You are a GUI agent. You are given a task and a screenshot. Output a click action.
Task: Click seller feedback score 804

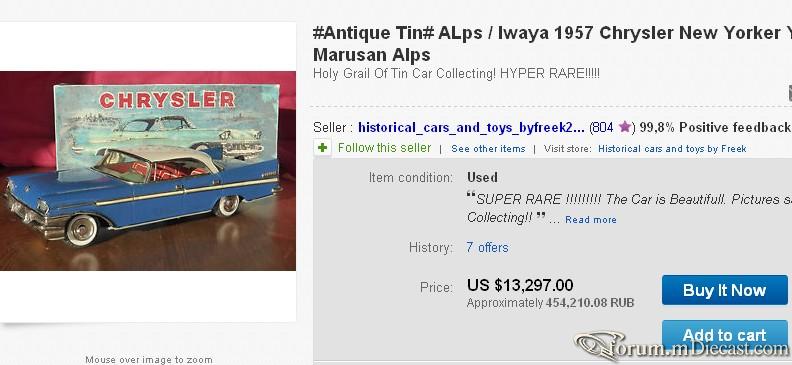pos(602,127)
